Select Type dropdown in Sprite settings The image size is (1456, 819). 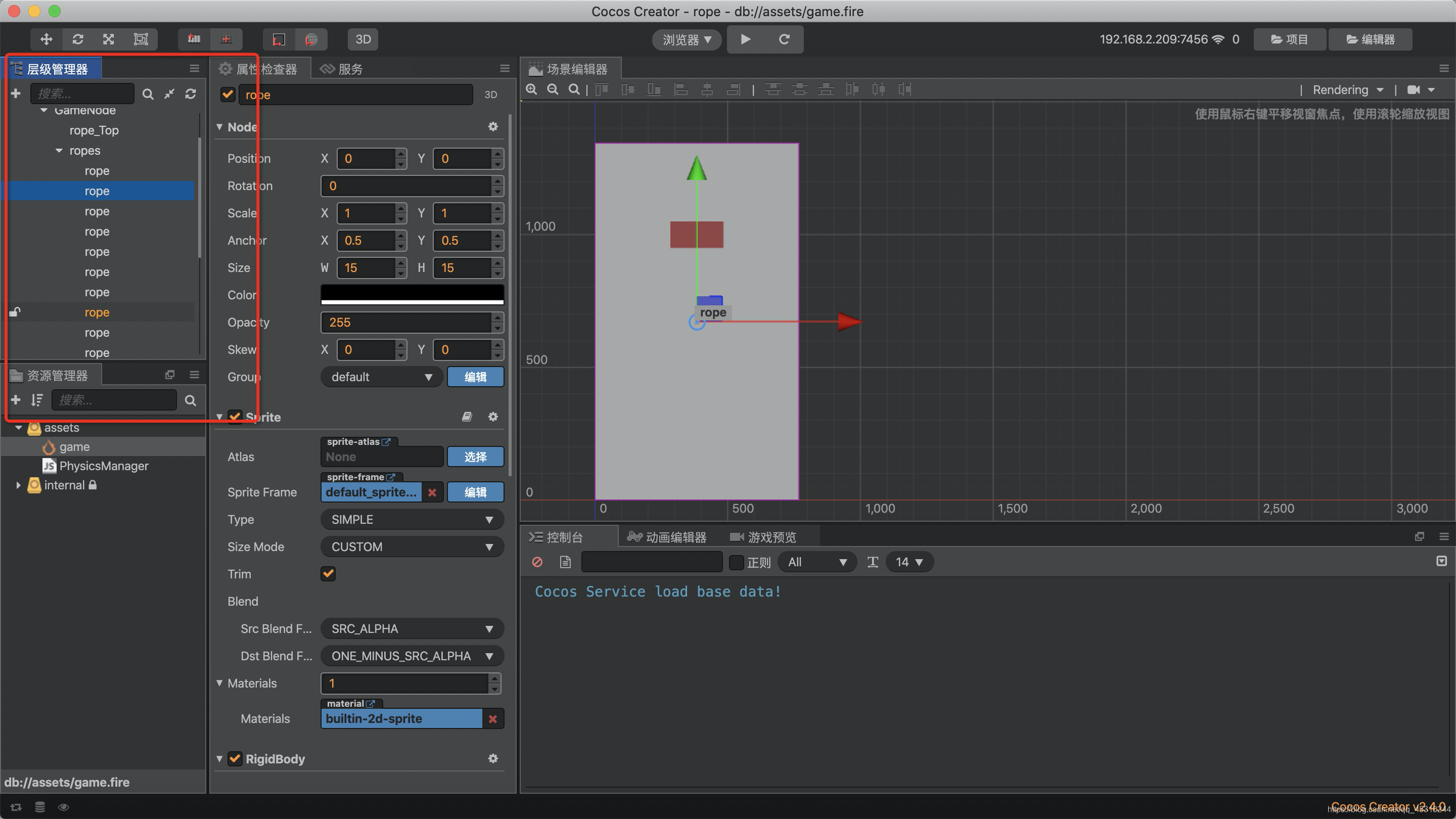(x=409, y=518)
